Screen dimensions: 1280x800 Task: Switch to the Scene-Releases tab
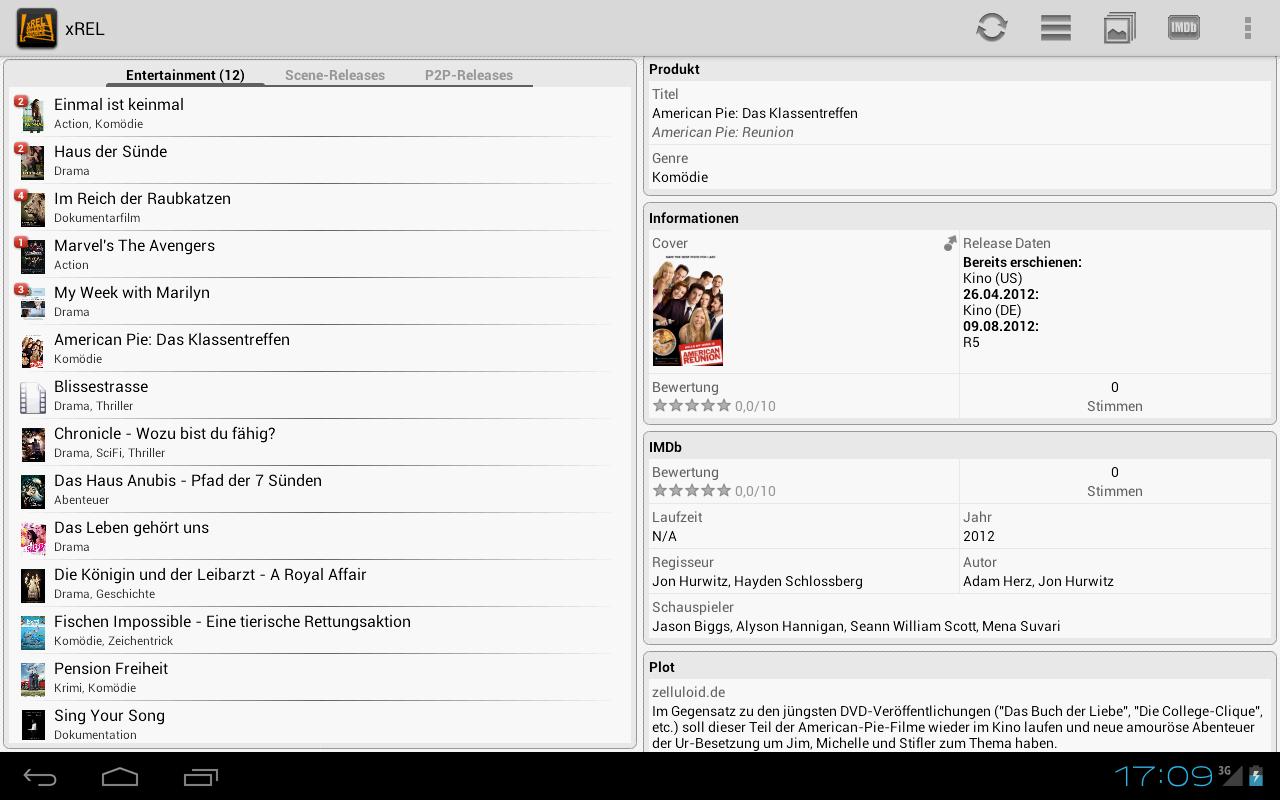pos(335,75)
